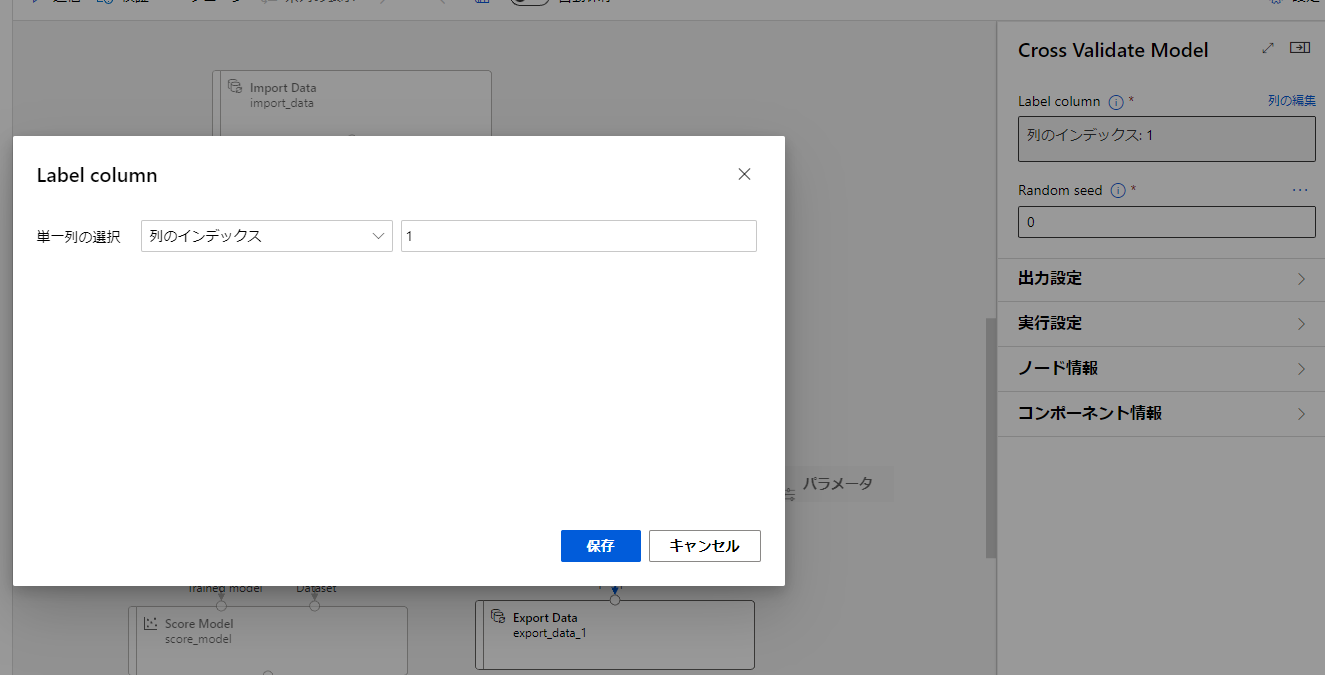Expand the Cross Validate Model panel to full size
The image size is (1325, 675).
[x=1268, y=48]
